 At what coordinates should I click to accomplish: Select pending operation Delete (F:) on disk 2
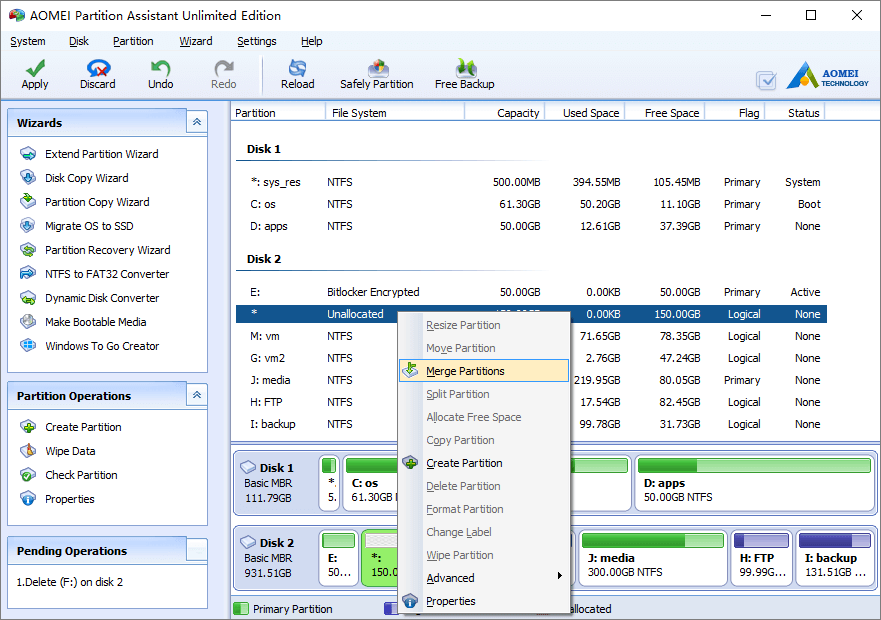tap(70, 582)
